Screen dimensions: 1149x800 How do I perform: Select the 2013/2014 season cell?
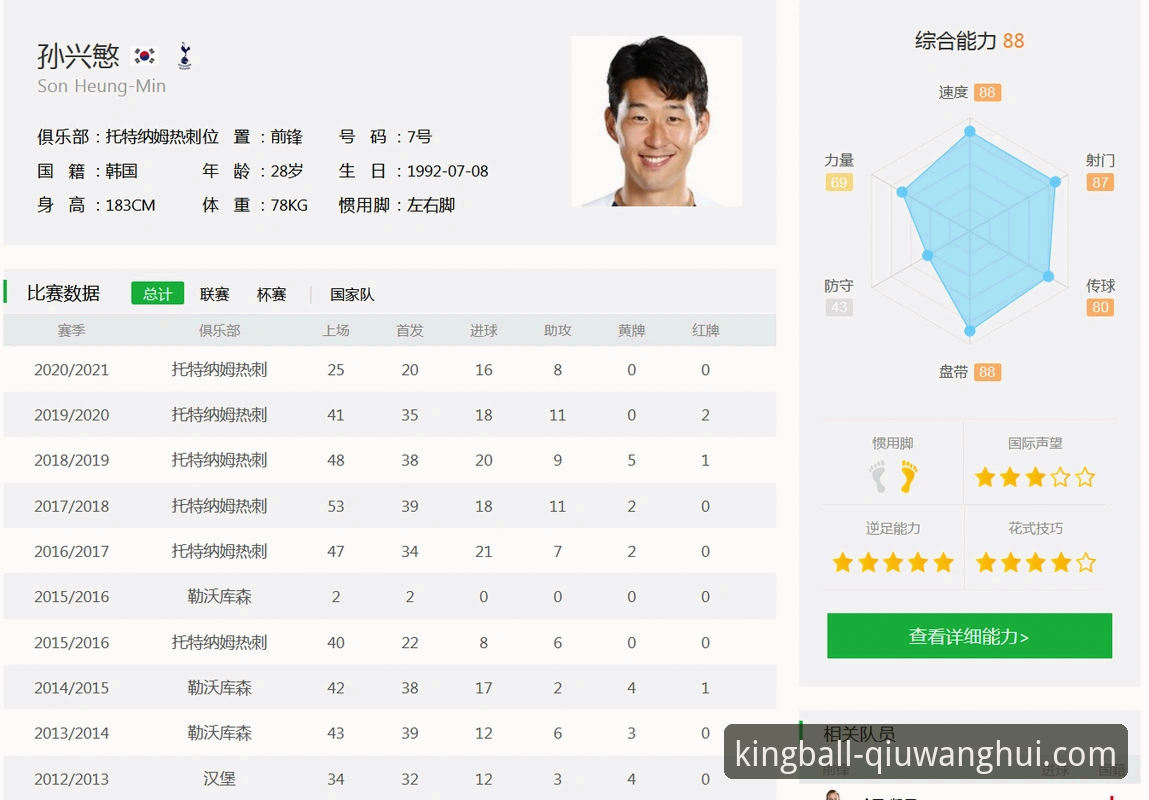pos(71,733)
